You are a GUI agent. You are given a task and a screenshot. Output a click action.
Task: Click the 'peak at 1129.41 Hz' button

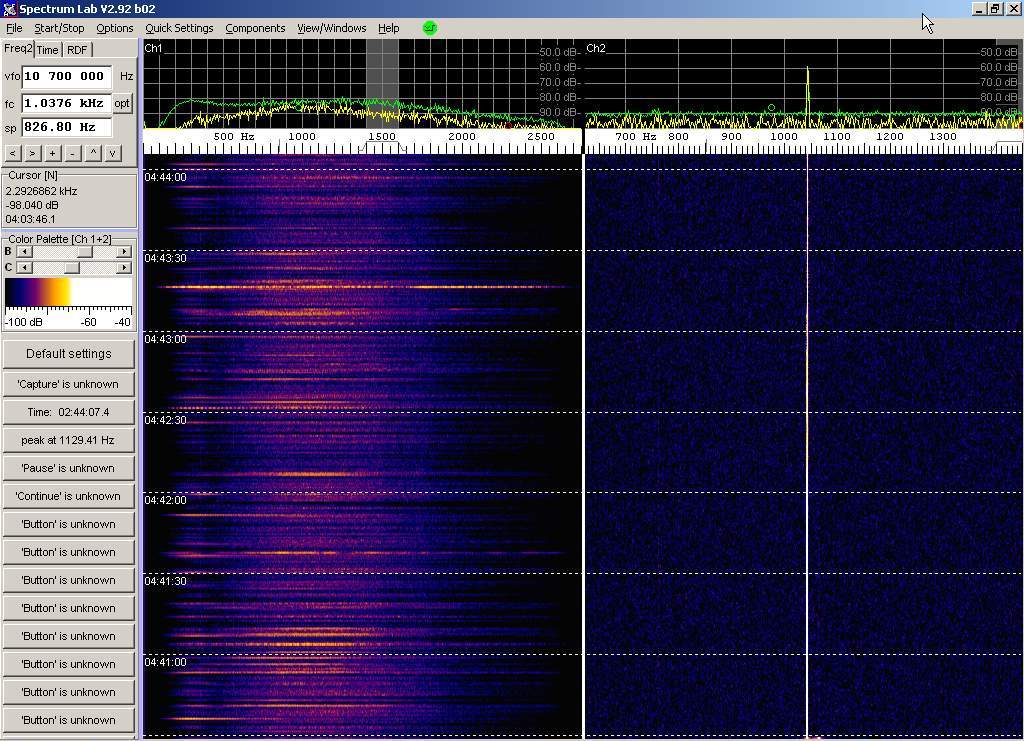pos(68,440)
